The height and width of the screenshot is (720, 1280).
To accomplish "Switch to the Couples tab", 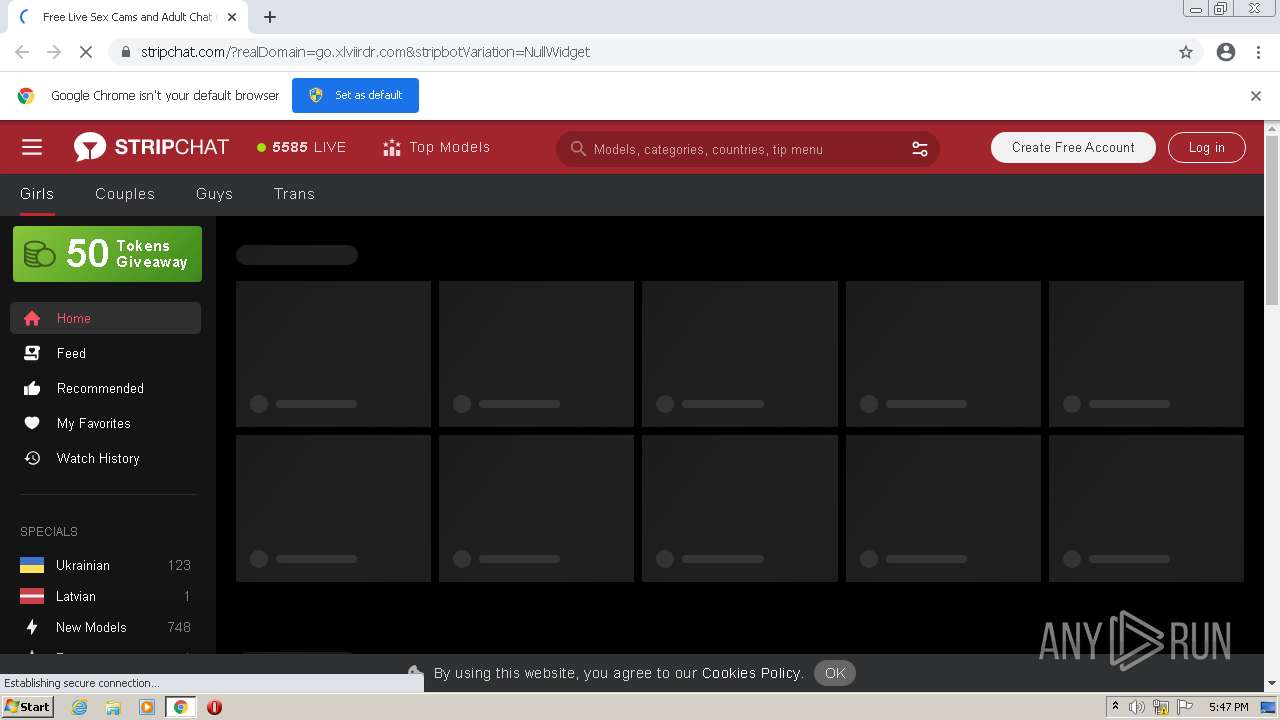I will pyautogui.click(x=125, y=194).
